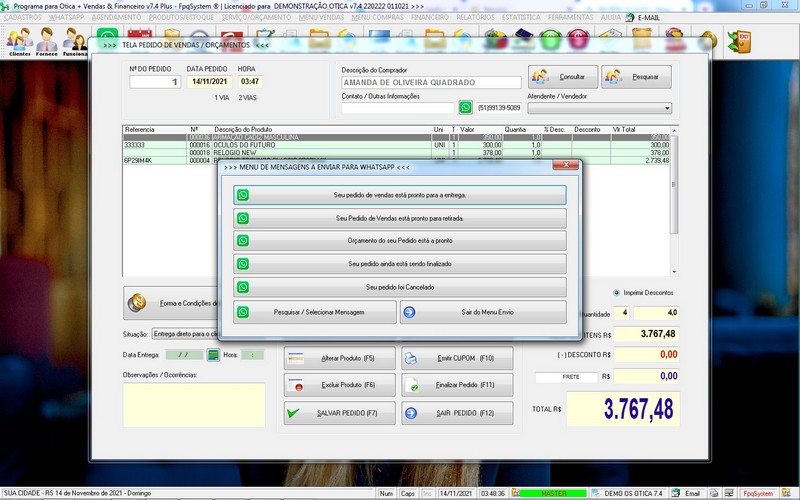Open the ESTATISTICA menu
The image size is (800, 500).
pos(521,17)
